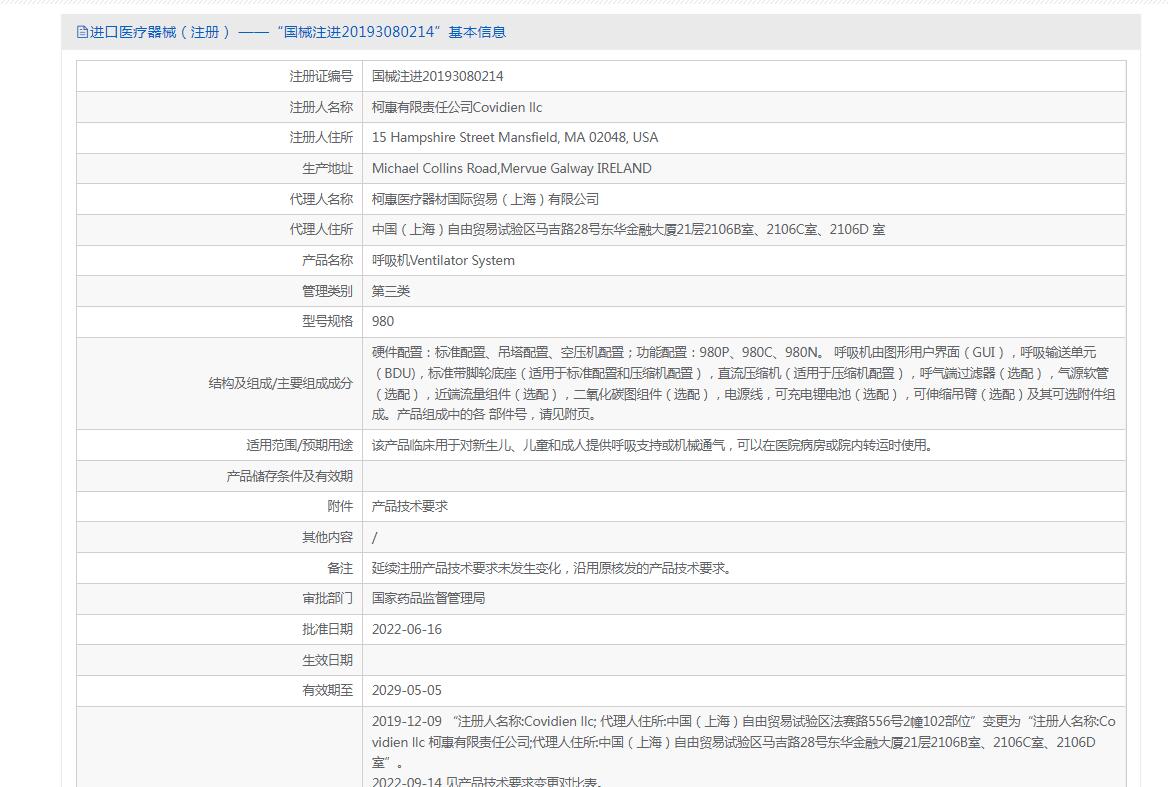Click the 备注 label
This screenshot has height=787, width=1168.
340,568
